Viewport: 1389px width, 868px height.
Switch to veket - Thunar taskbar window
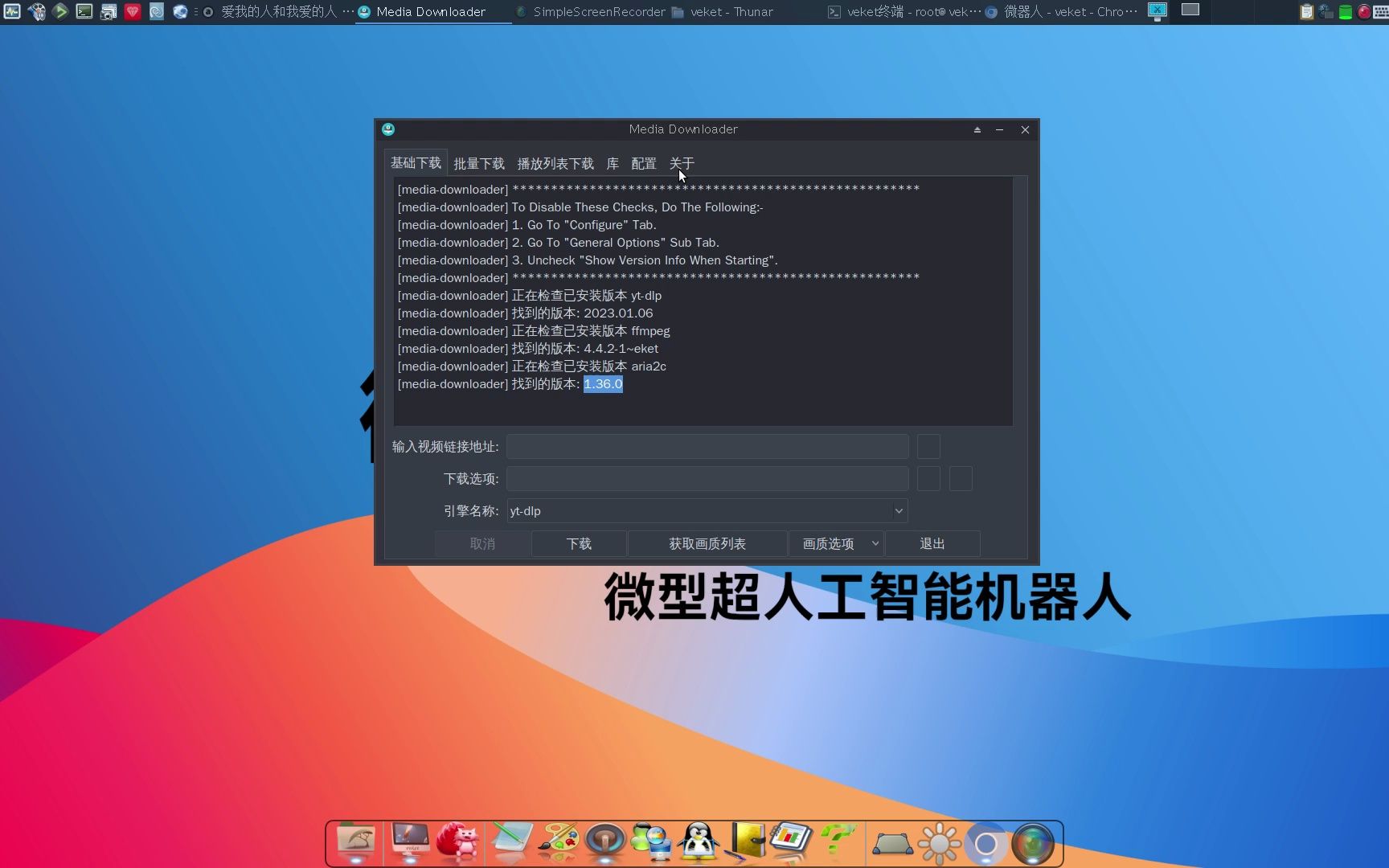click(x=722, y=11)
